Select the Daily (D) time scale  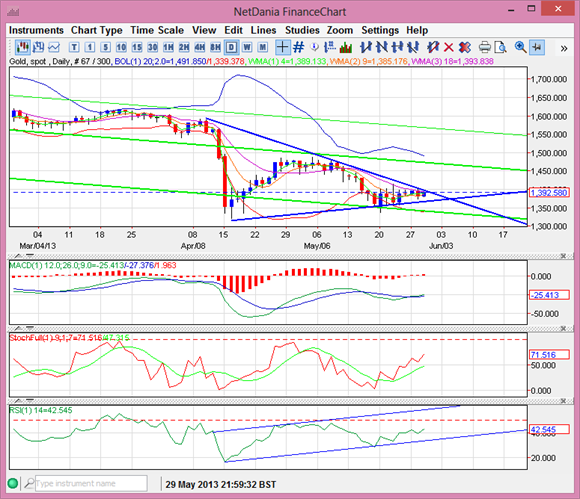pyautogui.click(x=231, y=47)
